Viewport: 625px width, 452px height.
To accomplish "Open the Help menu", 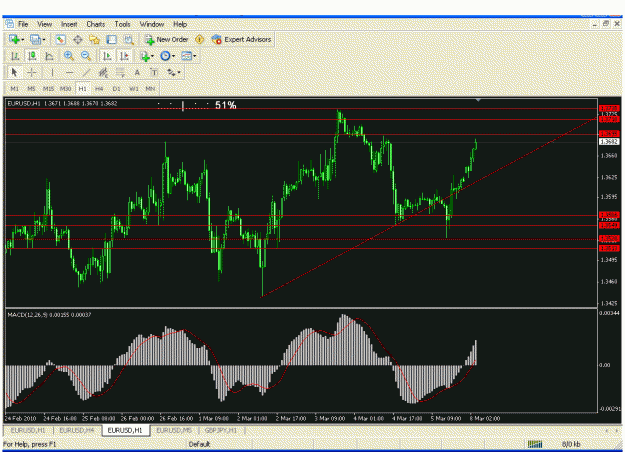I will click(180, 24).
